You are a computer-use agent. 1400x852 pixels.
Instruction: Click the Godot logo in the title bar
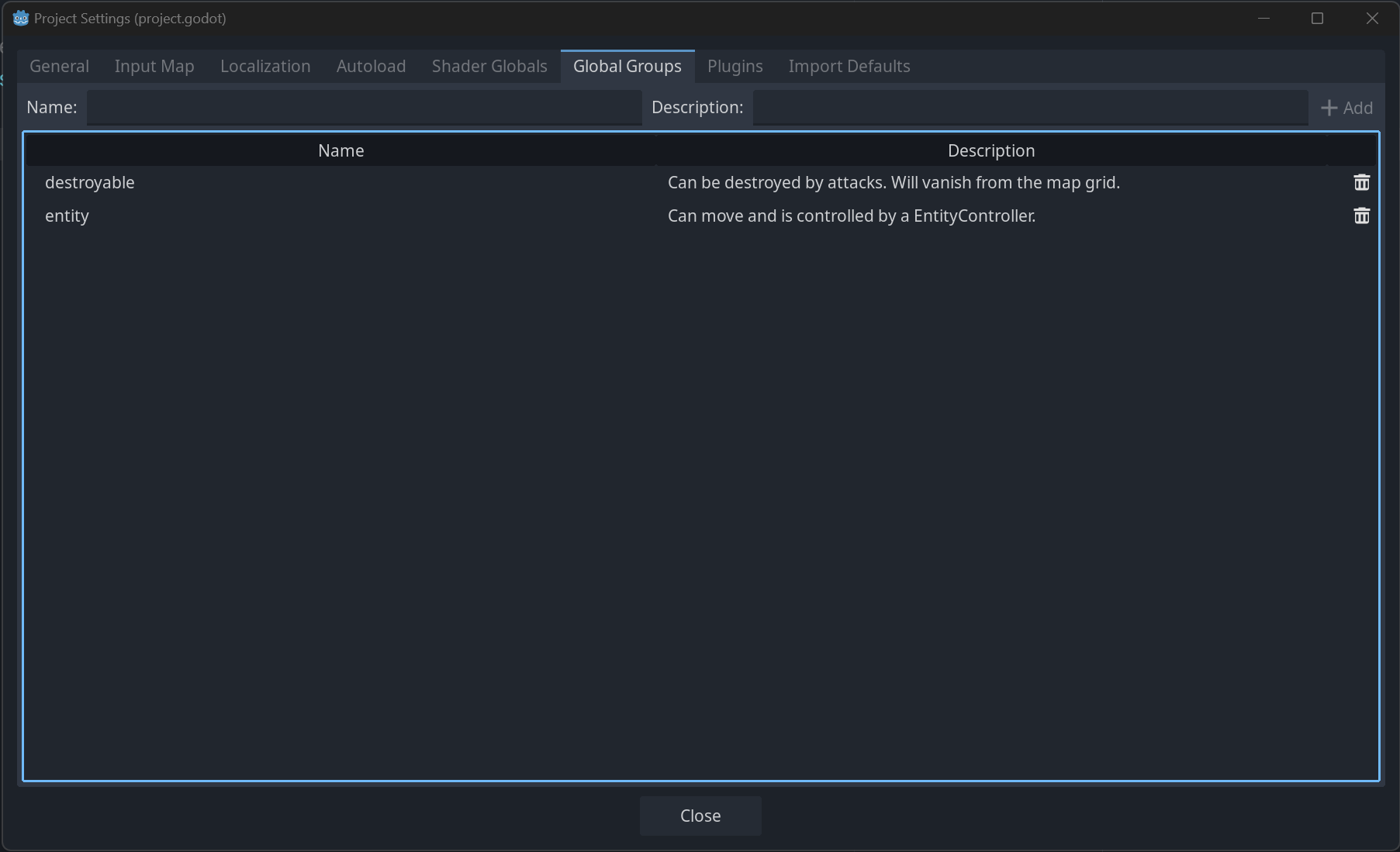[19, 17]
